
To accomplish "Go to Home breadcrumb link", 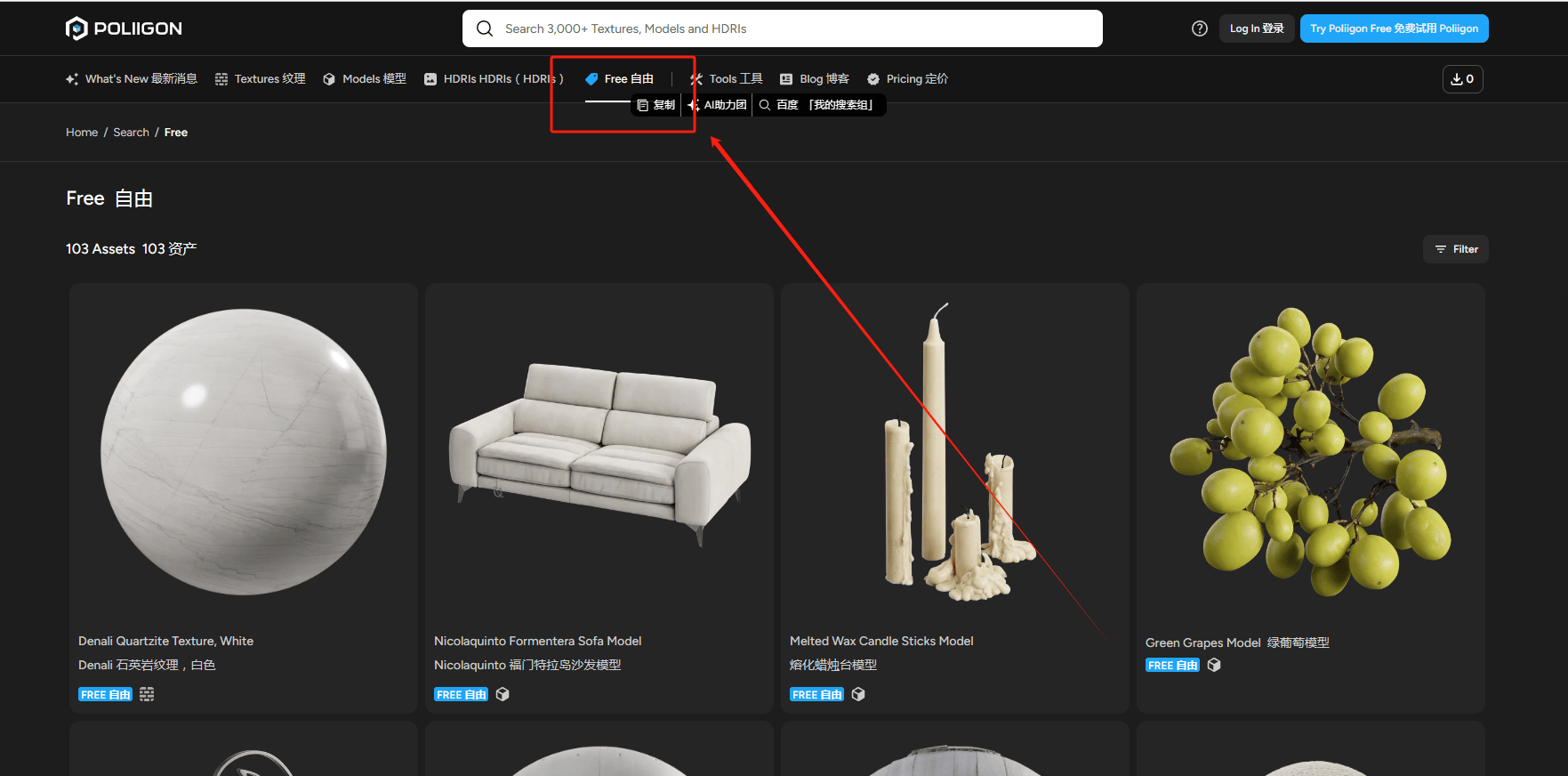I will [x=82, y=133].
